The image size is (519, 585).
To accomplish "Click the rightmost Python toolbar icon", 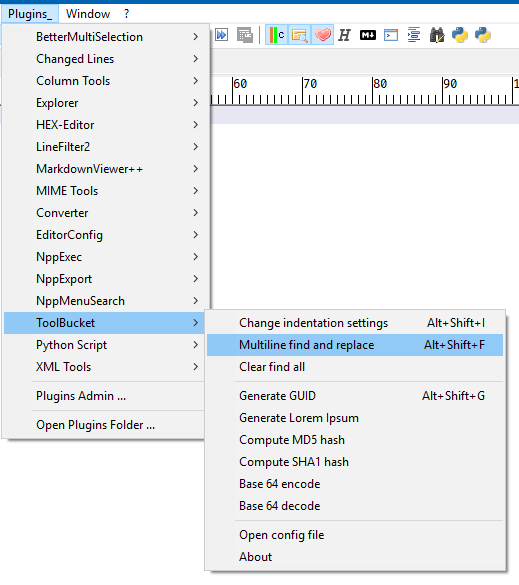I will click(x=483, y=35).
